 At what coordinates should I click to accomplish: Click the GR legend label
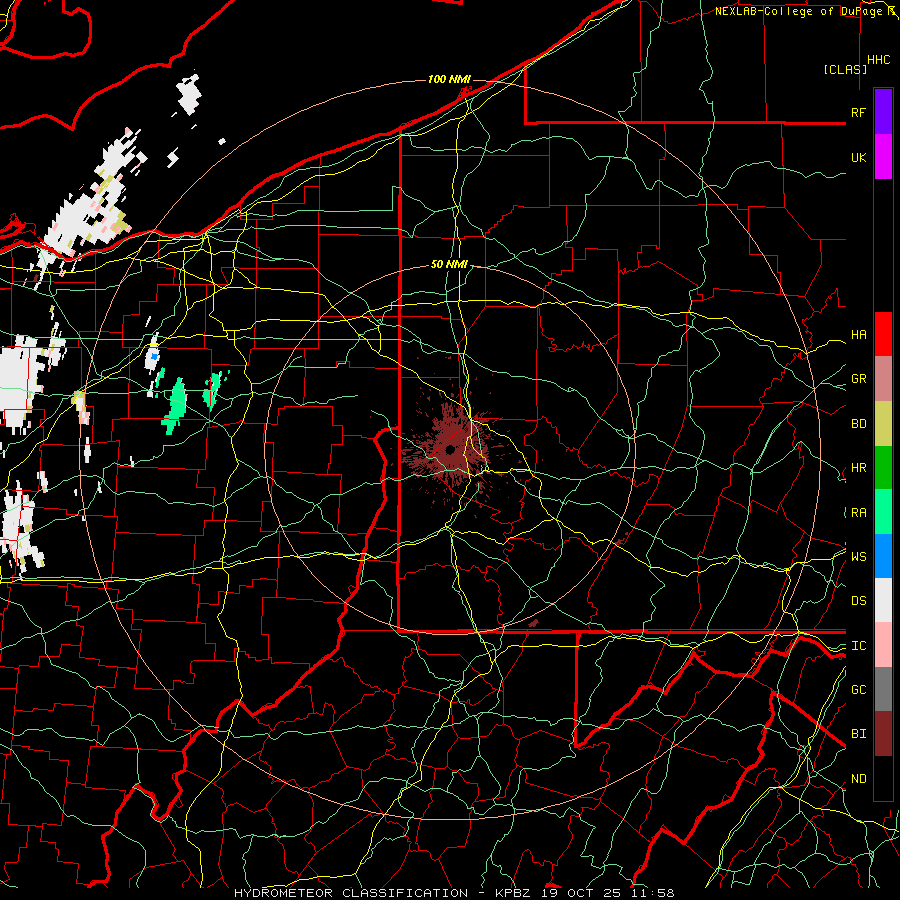(x=859, y=379)
